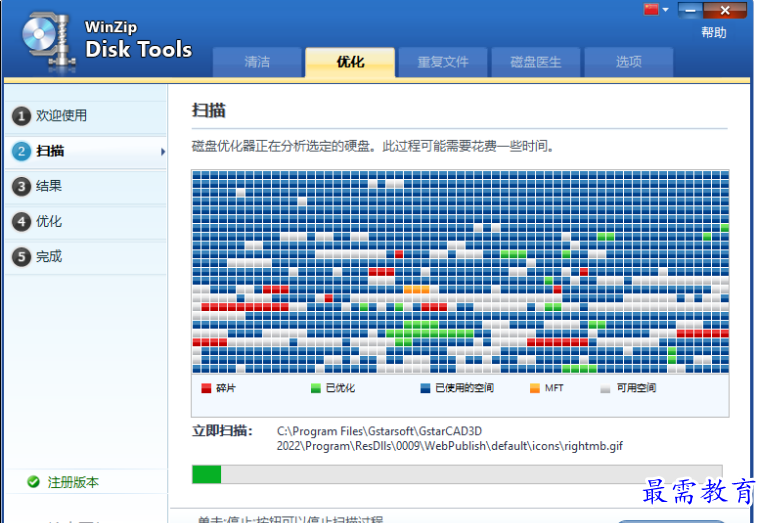Open the 磁盘医生 tab
The width and height of the screenshot is (764, 523).
click(535, 62)
